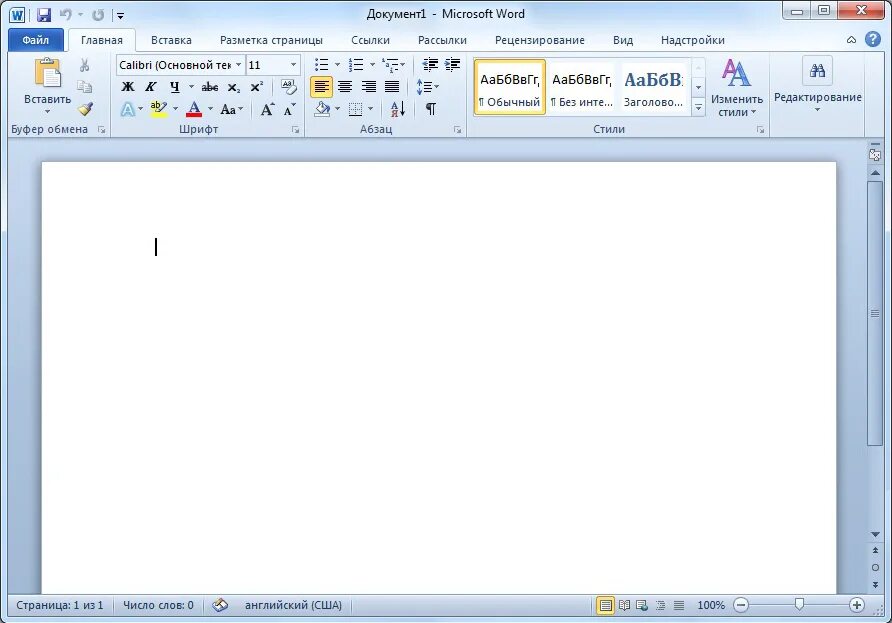Screen dimensions: 892x623
Task: Click the Numbering list icon
Action: click(356, 65)
